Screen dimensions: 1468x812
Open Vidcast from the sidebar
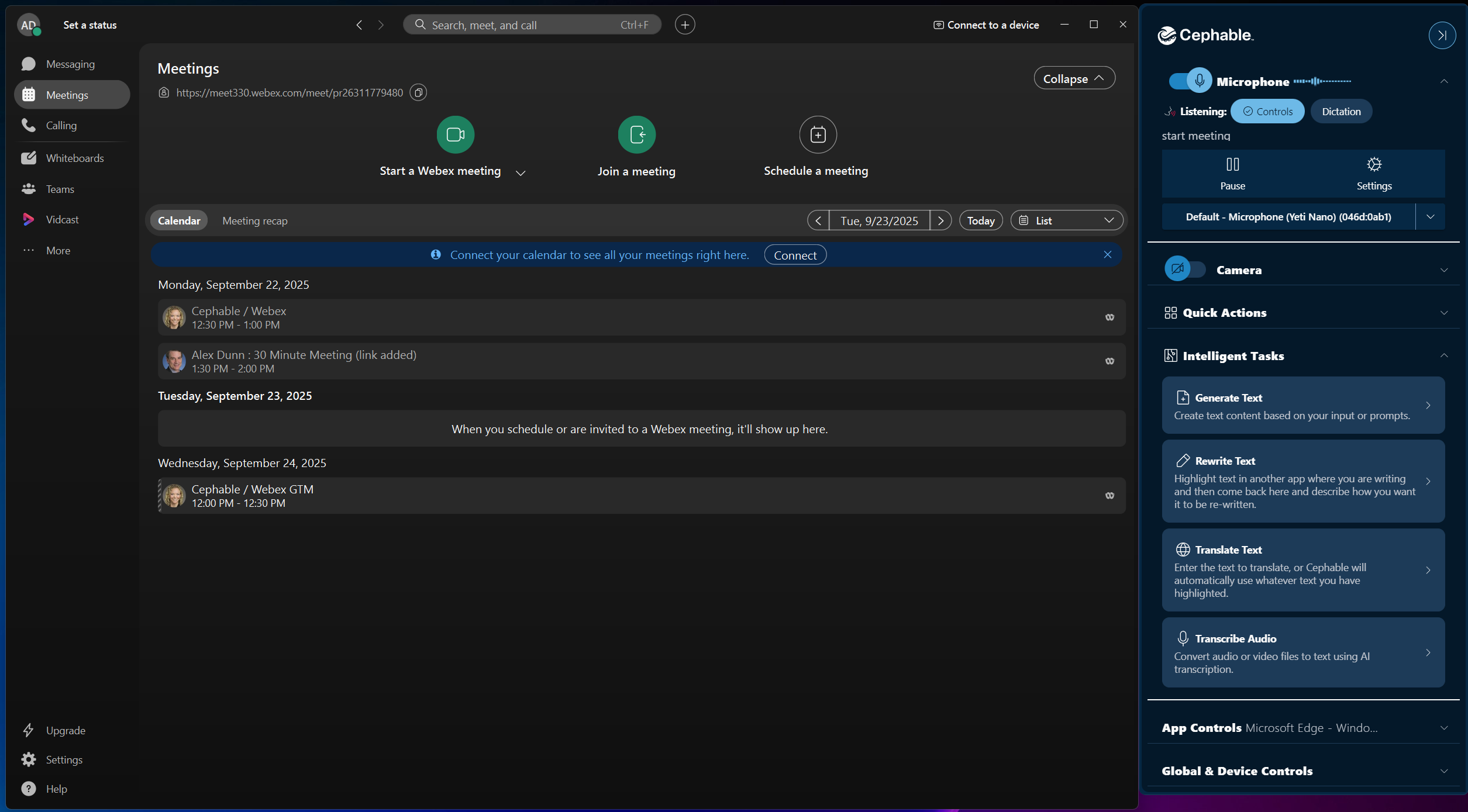62,219
